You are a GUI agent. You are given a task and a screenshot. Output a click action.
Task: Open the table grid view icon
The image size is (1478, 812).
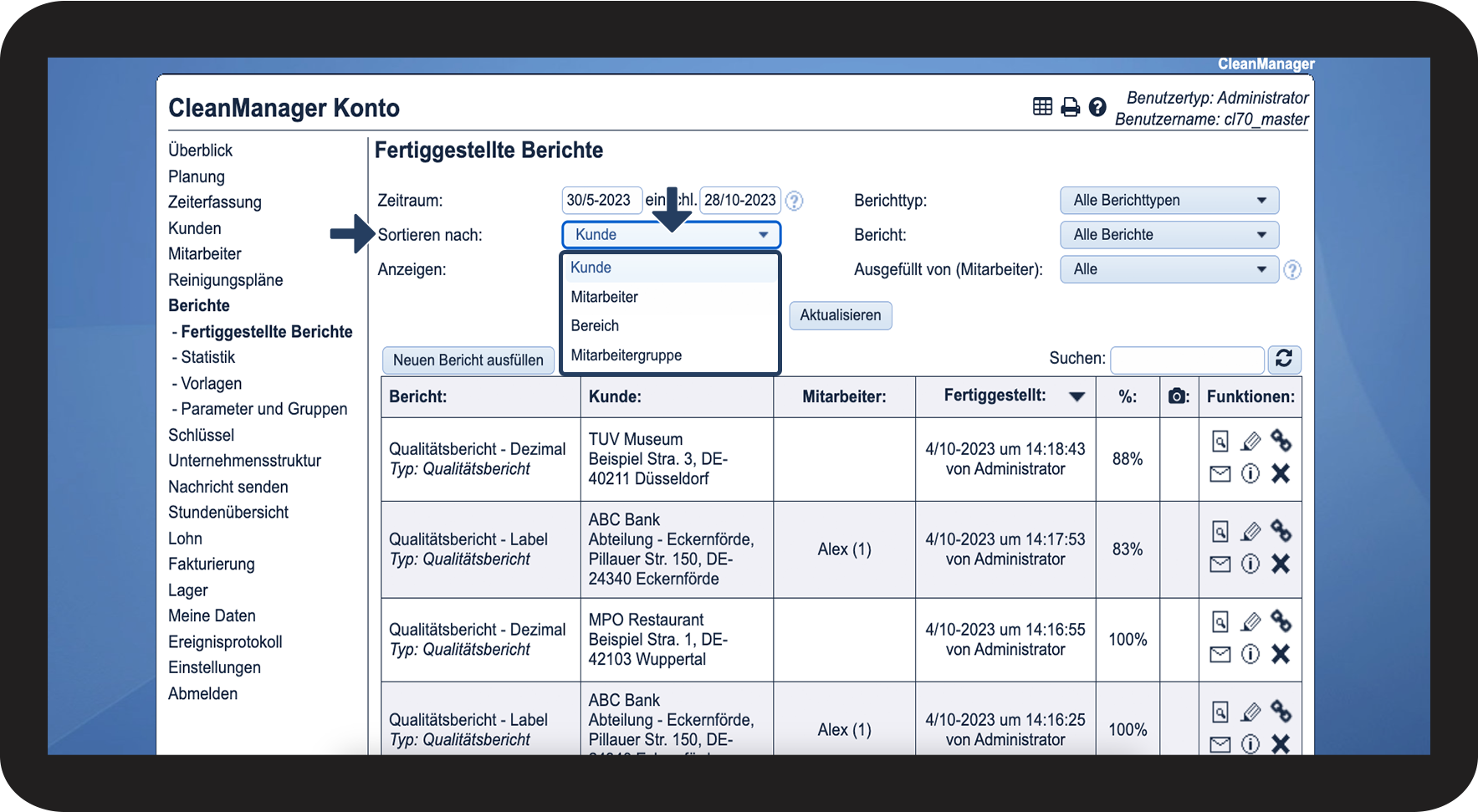[1042, 106]
